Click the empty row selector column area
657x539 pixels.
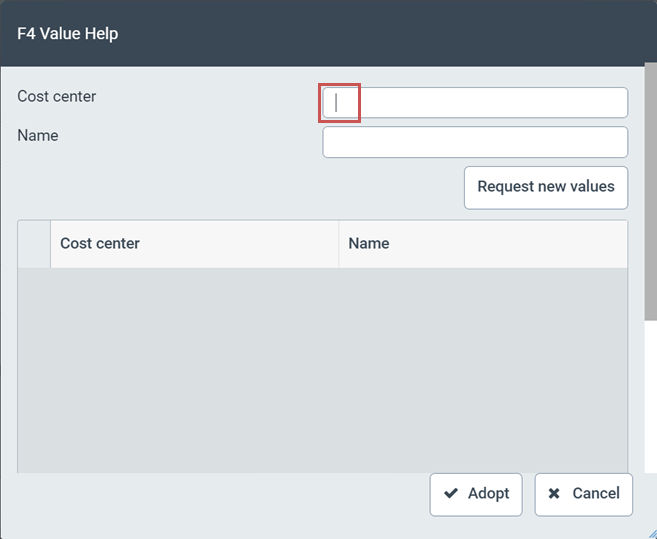pyautogui.click(x=34, y=370)
